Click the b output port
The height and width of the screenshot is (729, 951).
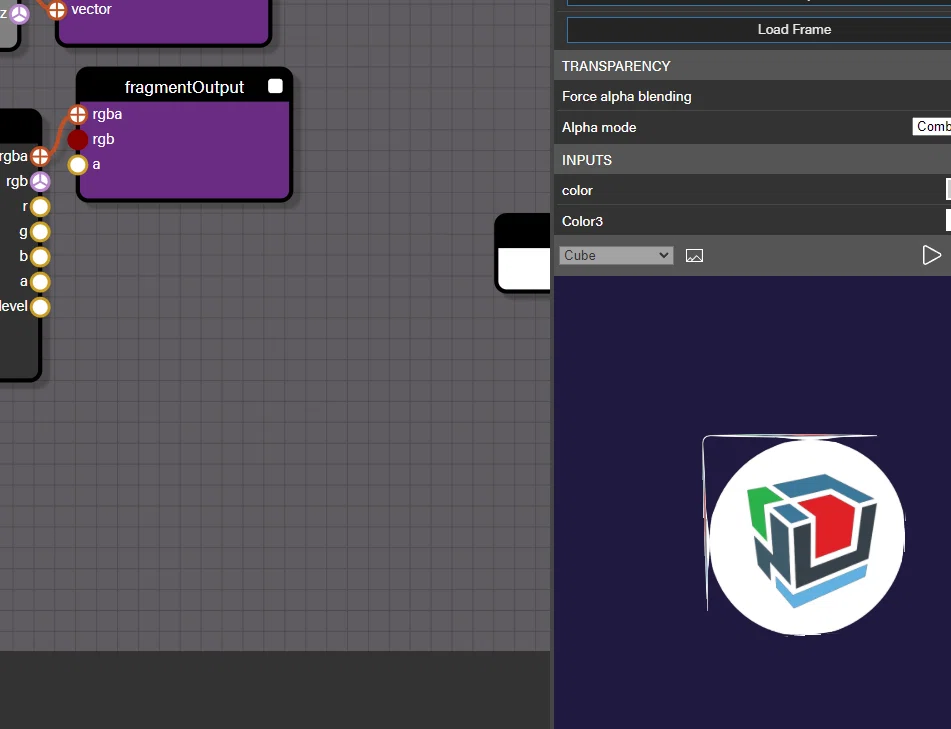tap(40, 257)
